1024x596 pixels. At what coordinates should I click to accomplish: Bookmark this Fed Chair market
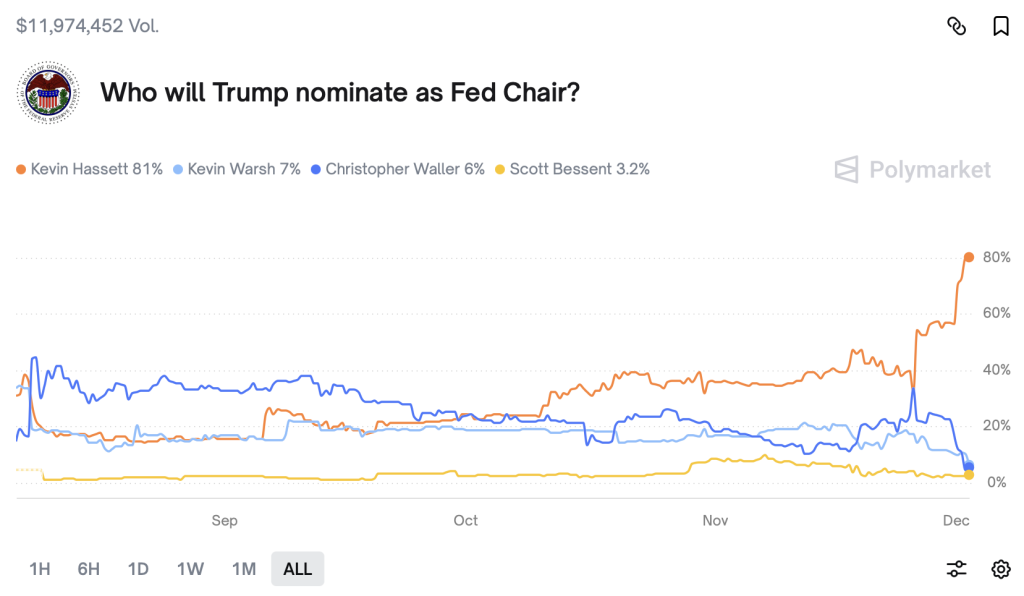[1000, 26]
